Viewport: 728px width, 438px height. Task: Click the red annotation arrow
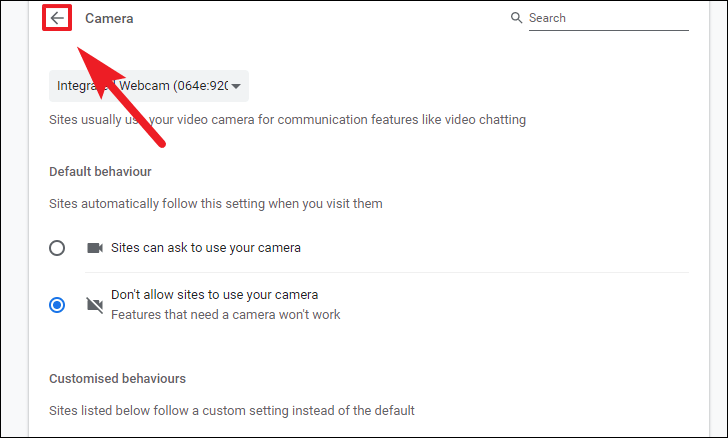click(x=122, y=98)
